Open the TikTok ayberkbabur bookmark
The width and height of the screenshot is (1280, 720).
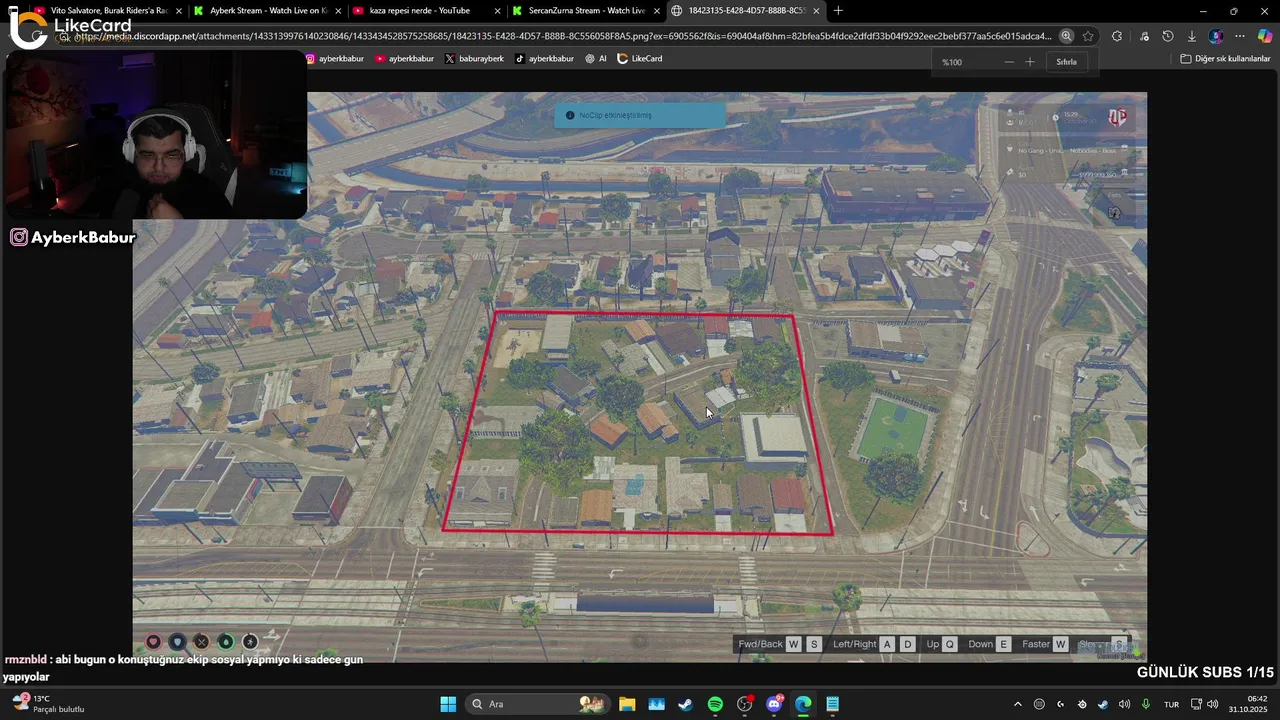(x=545, y=59)
